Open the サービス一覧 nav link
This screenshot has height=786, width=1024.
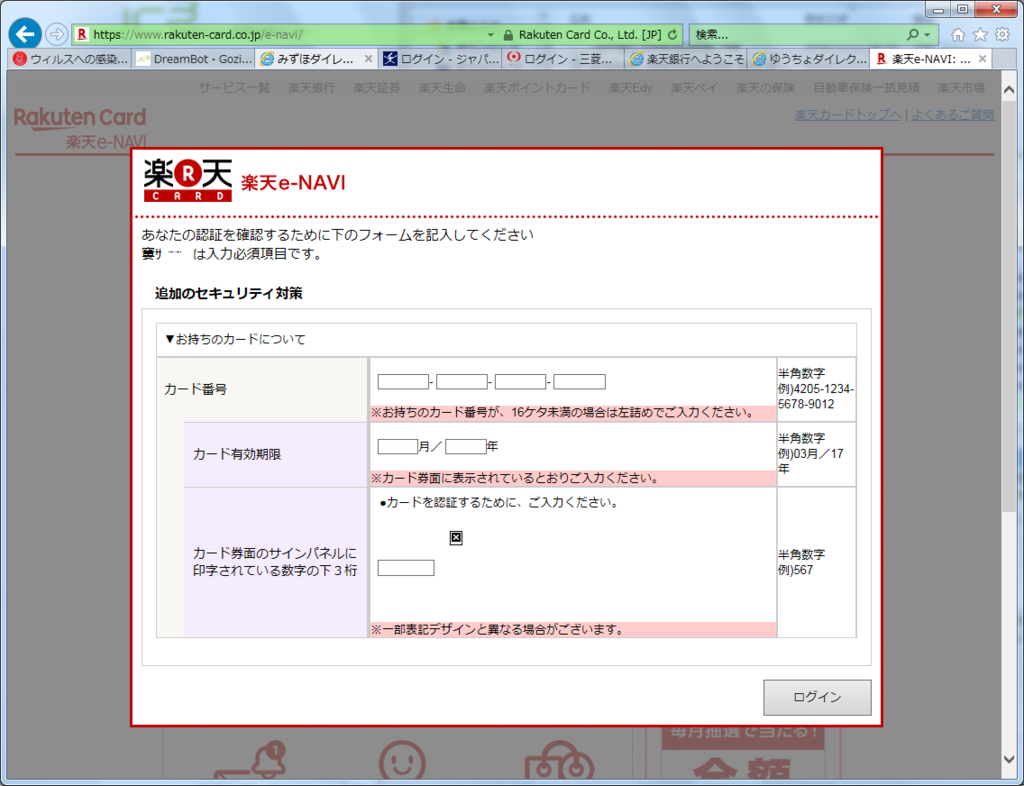(x=234, y=87)
